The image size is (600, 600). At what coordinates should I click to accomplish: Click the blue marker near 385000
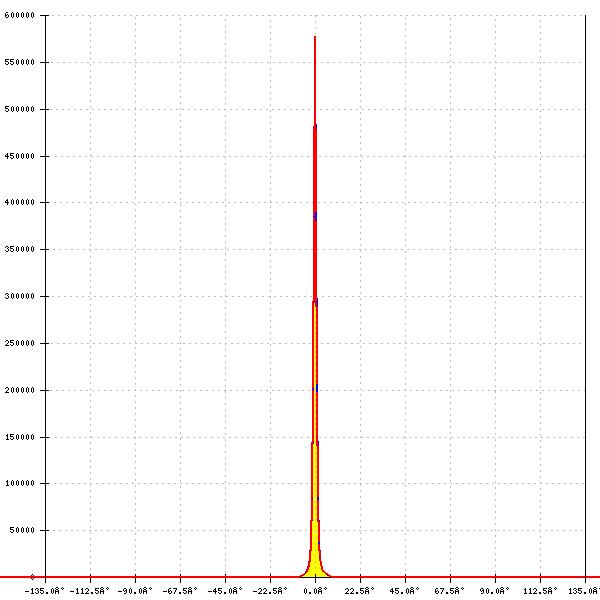[315, 215]
